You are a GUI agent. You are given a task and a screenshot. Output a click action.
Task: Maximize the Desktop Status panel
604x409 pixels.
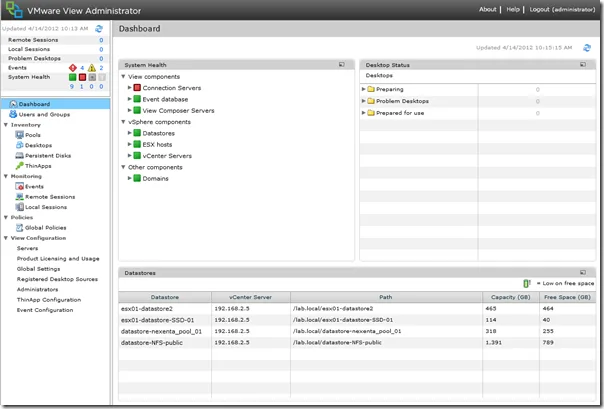point(583,65)
